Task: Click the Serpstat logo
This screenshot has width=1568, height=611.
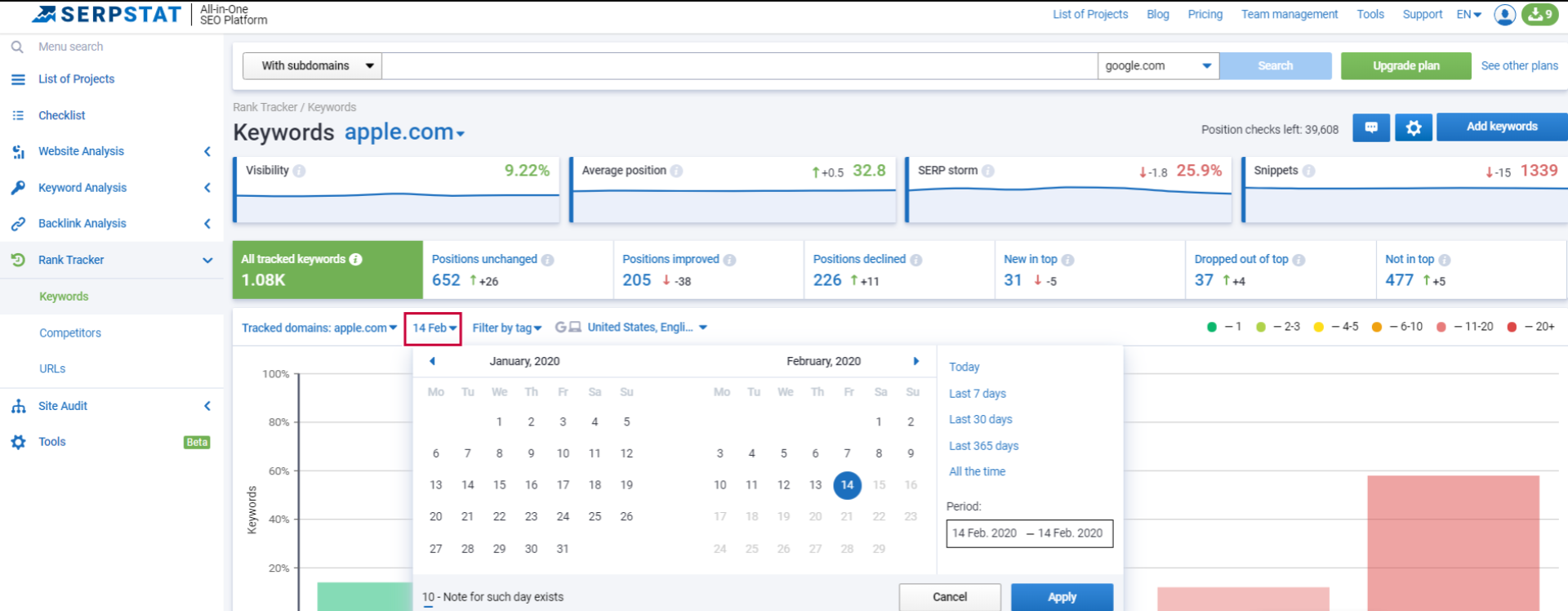Action: [x=107, y=14]
